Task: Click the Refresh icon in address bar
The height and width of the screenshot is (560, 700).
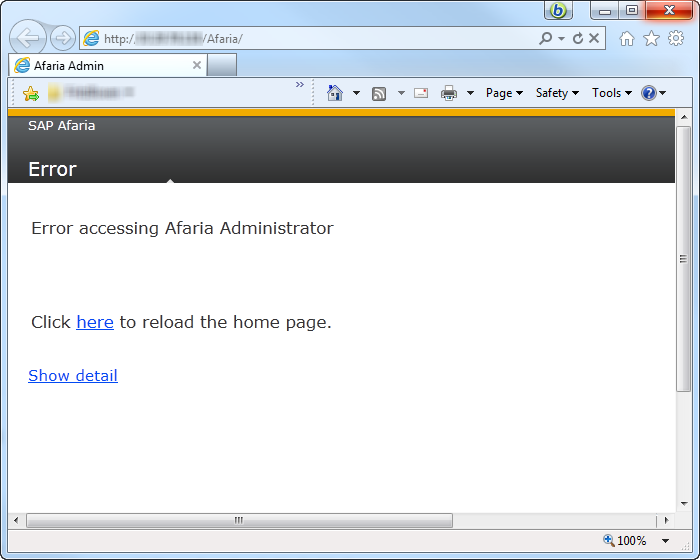Action: (x=578, y=38)
